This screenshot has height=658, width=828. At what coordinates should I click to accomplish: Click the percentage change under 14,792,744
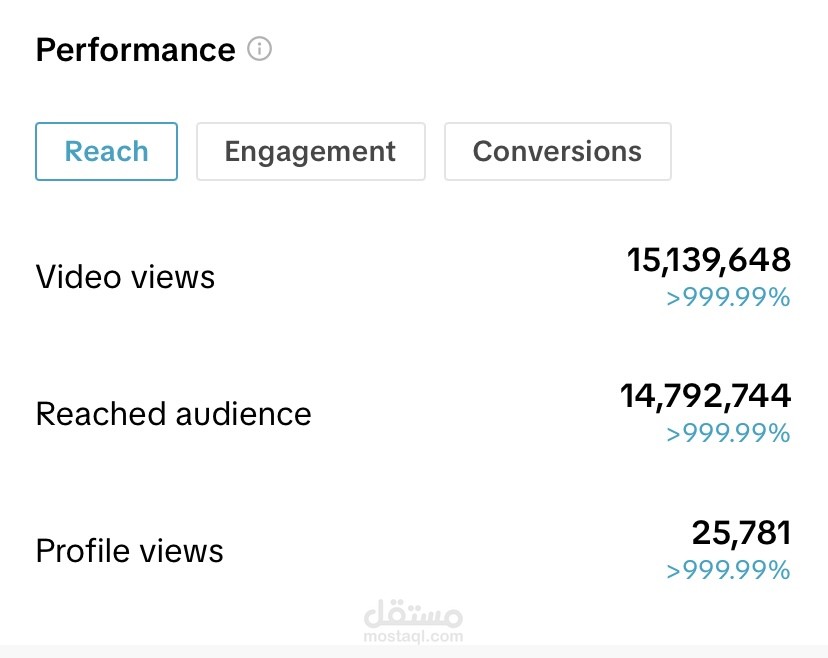coord(728,433)
